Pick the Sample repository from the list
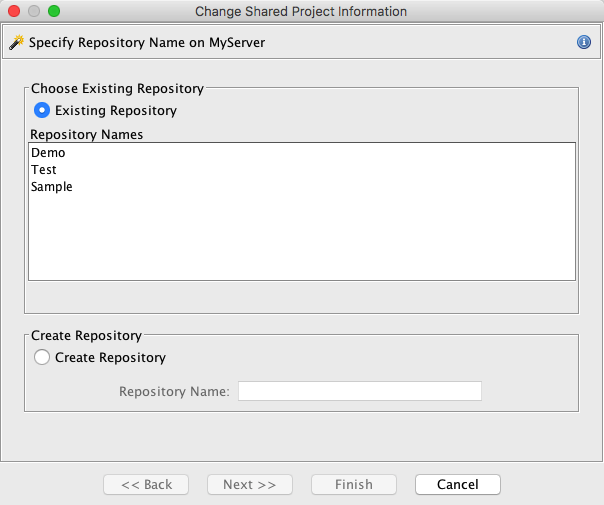 pyautogui.click(x=52, y=187)
